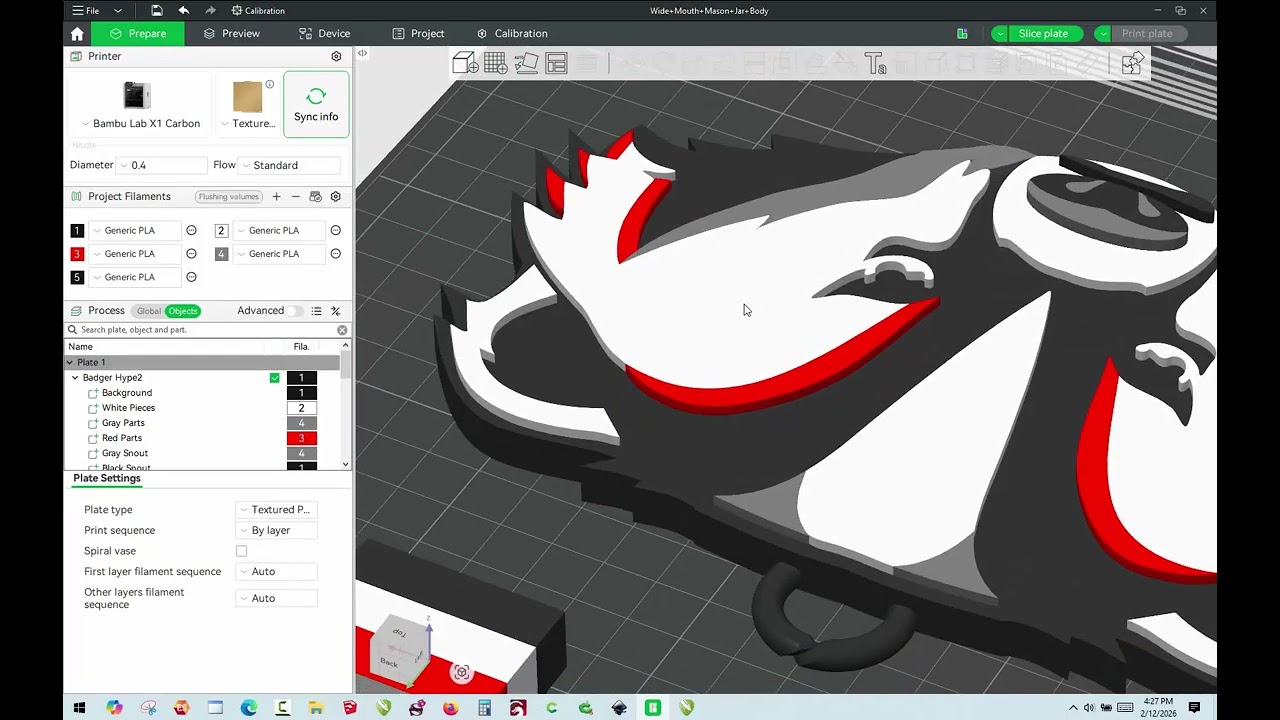Click the Arrange all objects icon
Viewport: 1280px width, 720px height.
pyautogui.click(x=556, y=64)
